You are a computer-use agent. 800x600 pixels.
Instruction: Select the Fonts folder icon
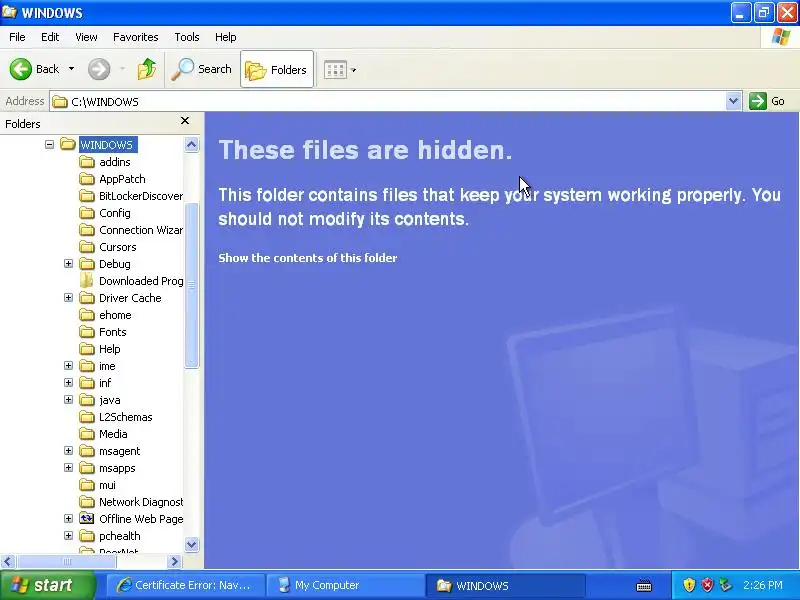pyautogui.click(x=87, y=332)
